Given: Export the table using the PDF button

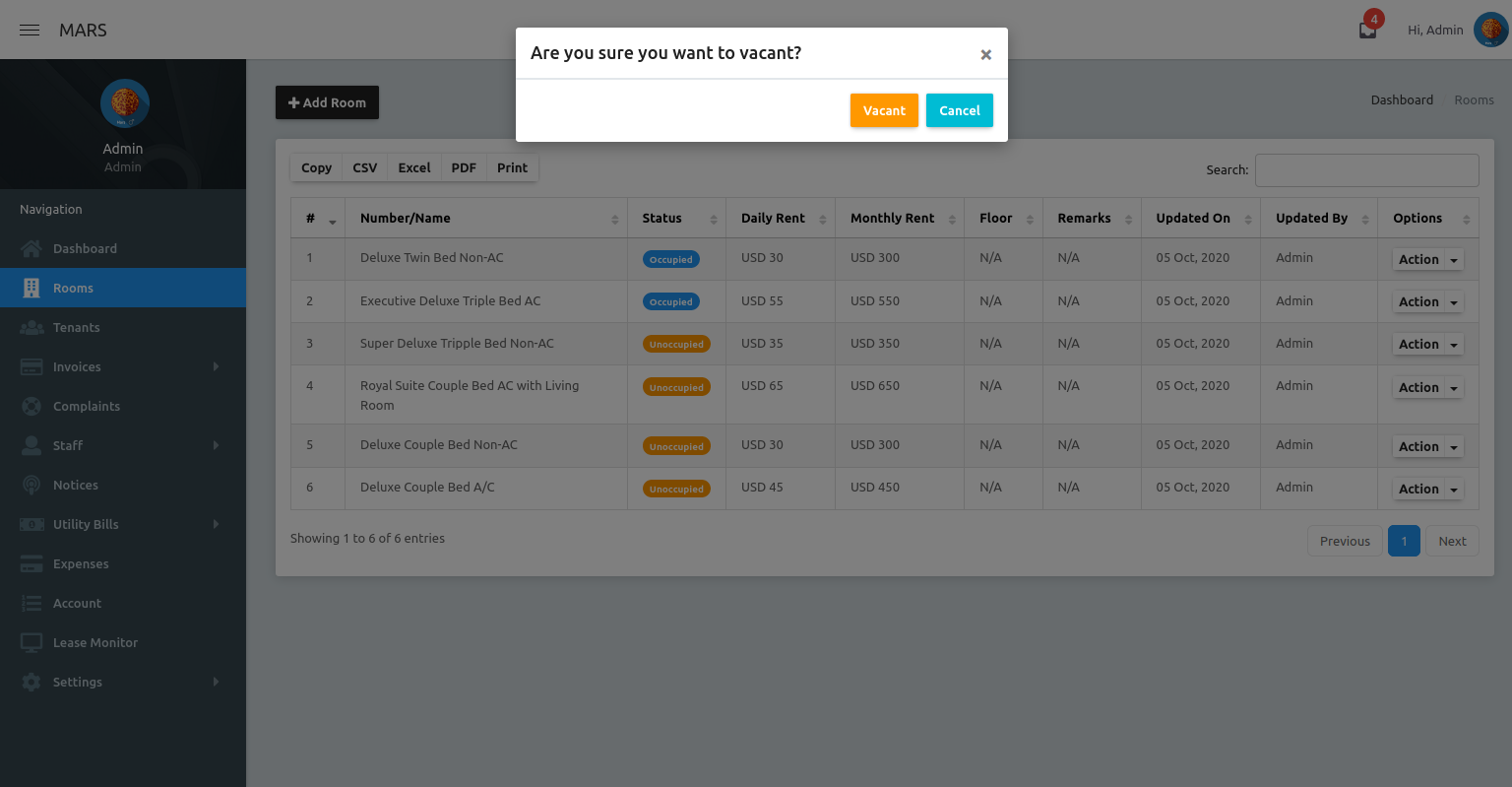Looking at the screenshot, I should [x=463, y=167].
